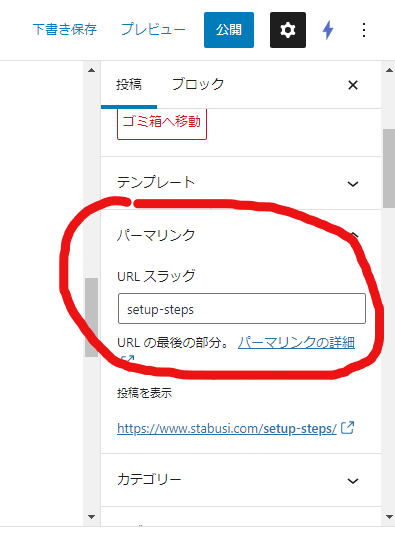The height and width of the screenshot is (534, 395).
Task: Click sidebar scrollbar up arrow
Action: (389, 70)
